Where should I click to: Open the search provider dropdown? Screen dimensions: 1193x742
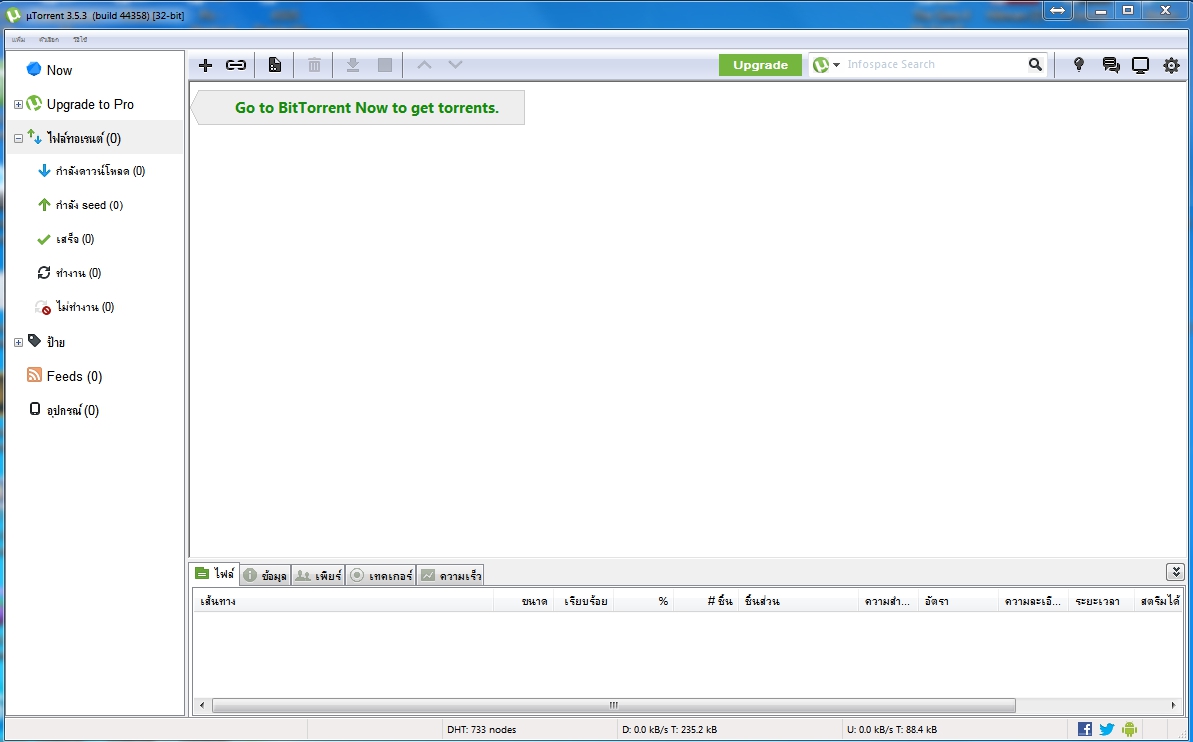click(836, 65)
